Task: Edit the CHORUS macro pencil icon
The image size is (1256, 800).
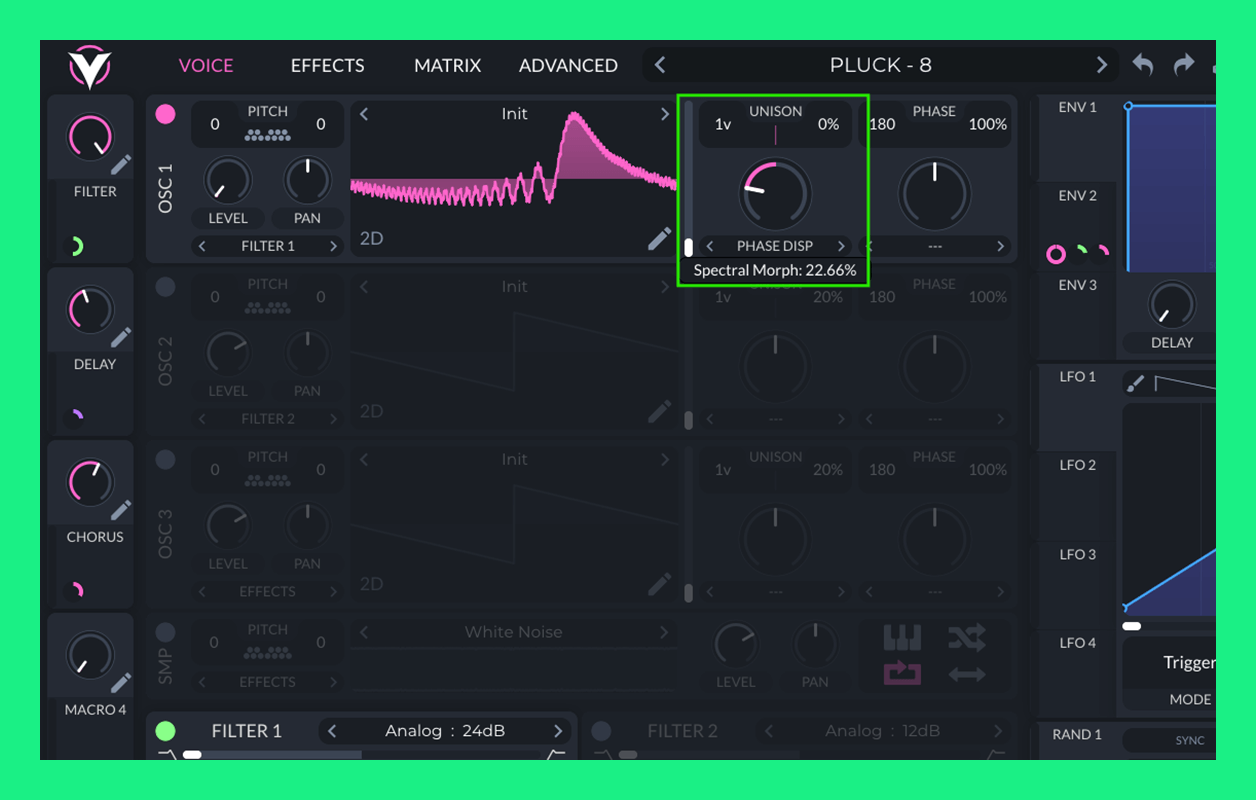Action: point(121,510)
